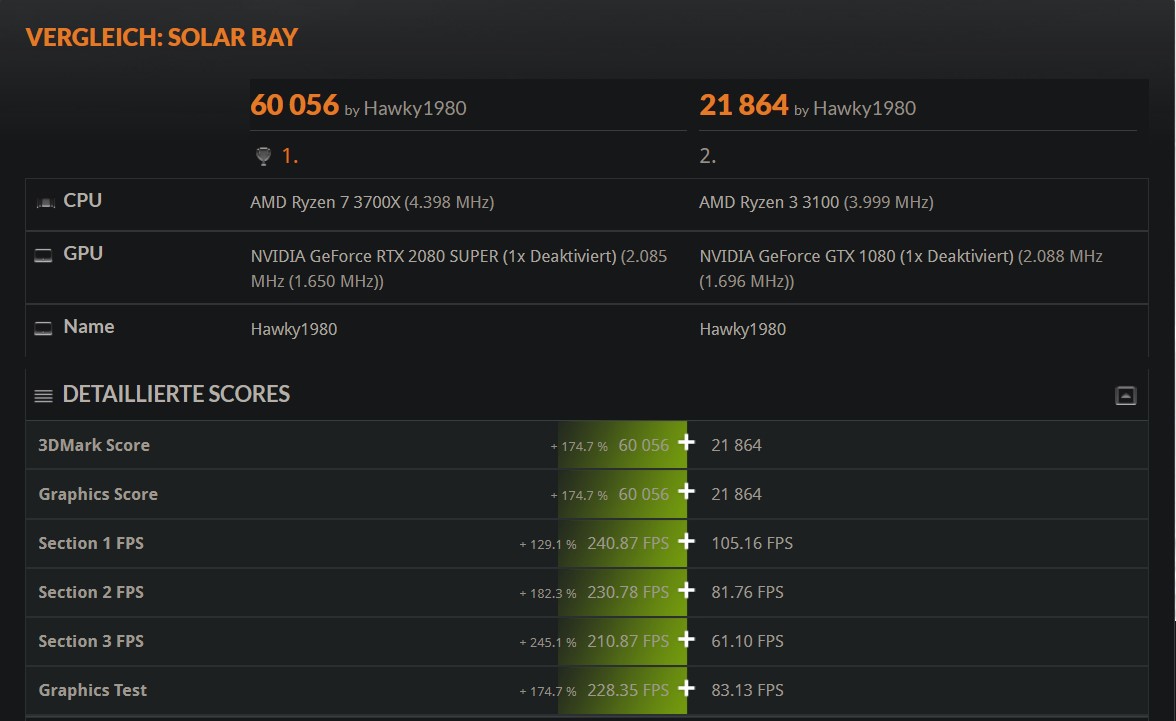Open the 21 864 score result
The image size is (1176, 721).
tap(743, 105)
